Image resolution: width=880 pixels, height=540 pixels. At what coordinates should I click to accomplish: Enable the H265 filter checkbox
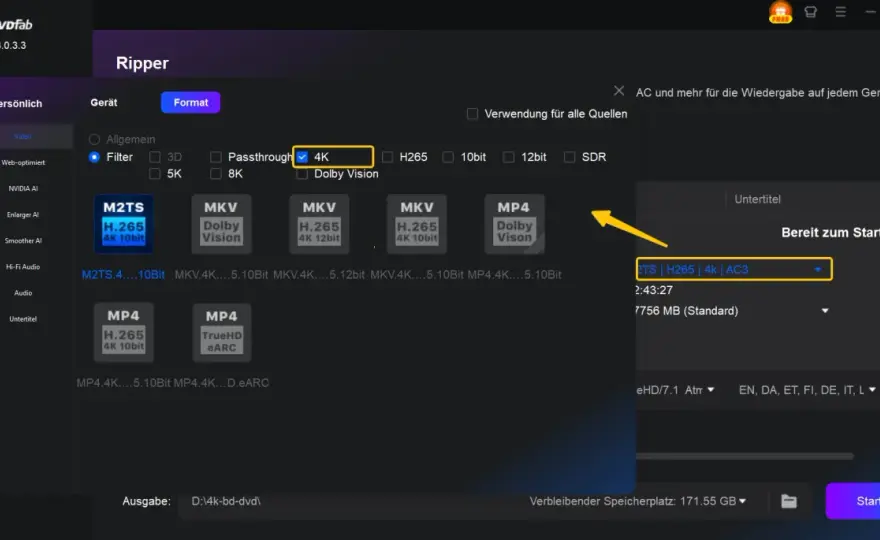tap(387, 157)
